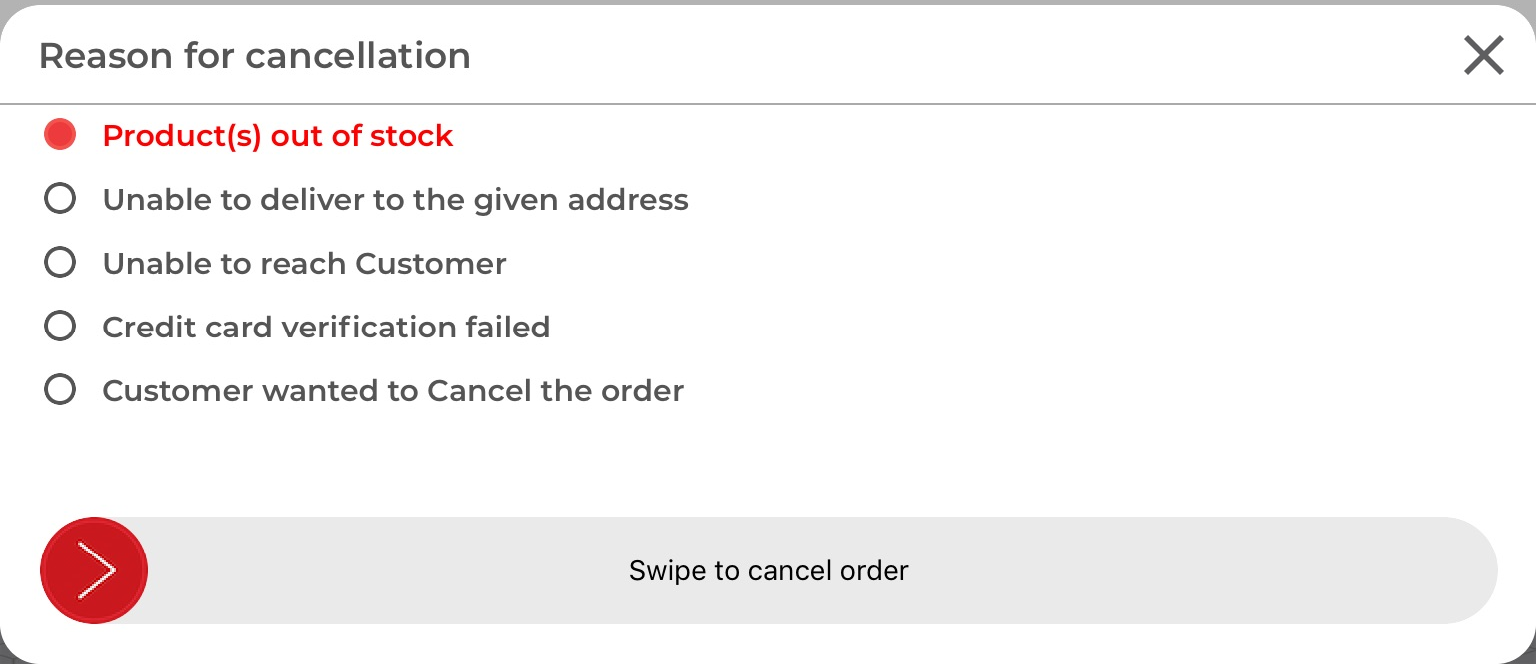The height and width of the screenshot is (664, 1536).
Task: Tick the Unable to reach Customer radio circle
Action: click(x=60, y=263)
